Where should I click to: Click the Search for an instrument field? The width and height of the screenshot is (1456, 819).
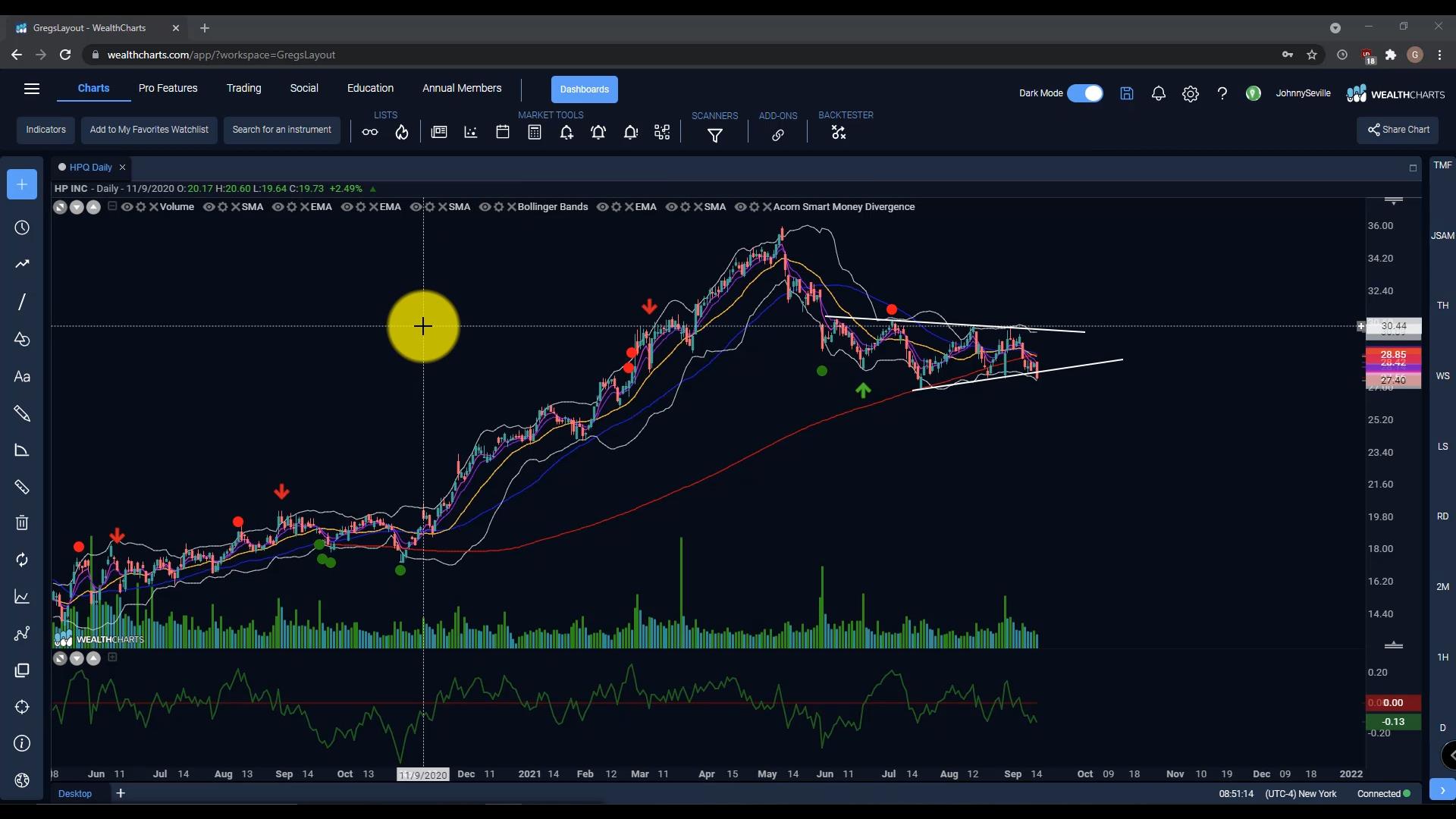(x=282, y=130)
